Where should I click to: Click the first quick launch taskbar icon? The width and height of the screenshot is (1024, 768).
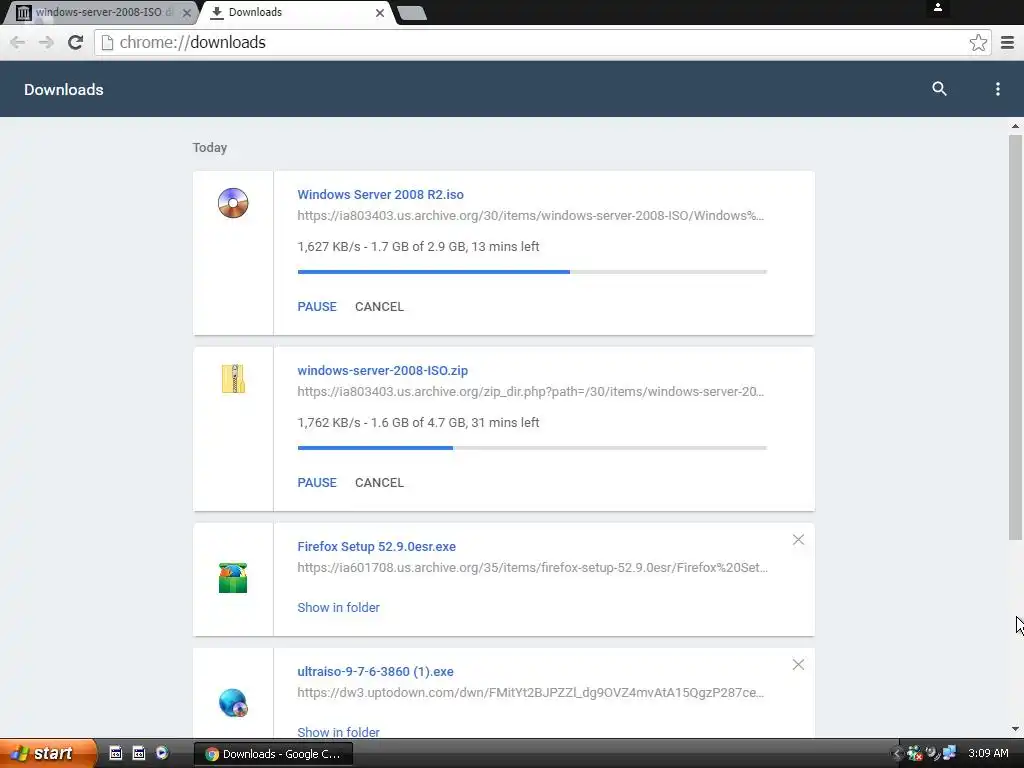(116, 753)
